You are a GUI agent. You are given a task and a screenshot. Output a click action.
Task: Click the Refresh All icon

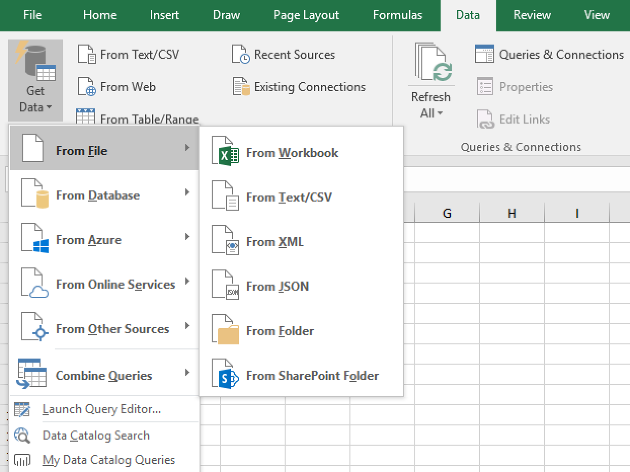tap(433, 62)
